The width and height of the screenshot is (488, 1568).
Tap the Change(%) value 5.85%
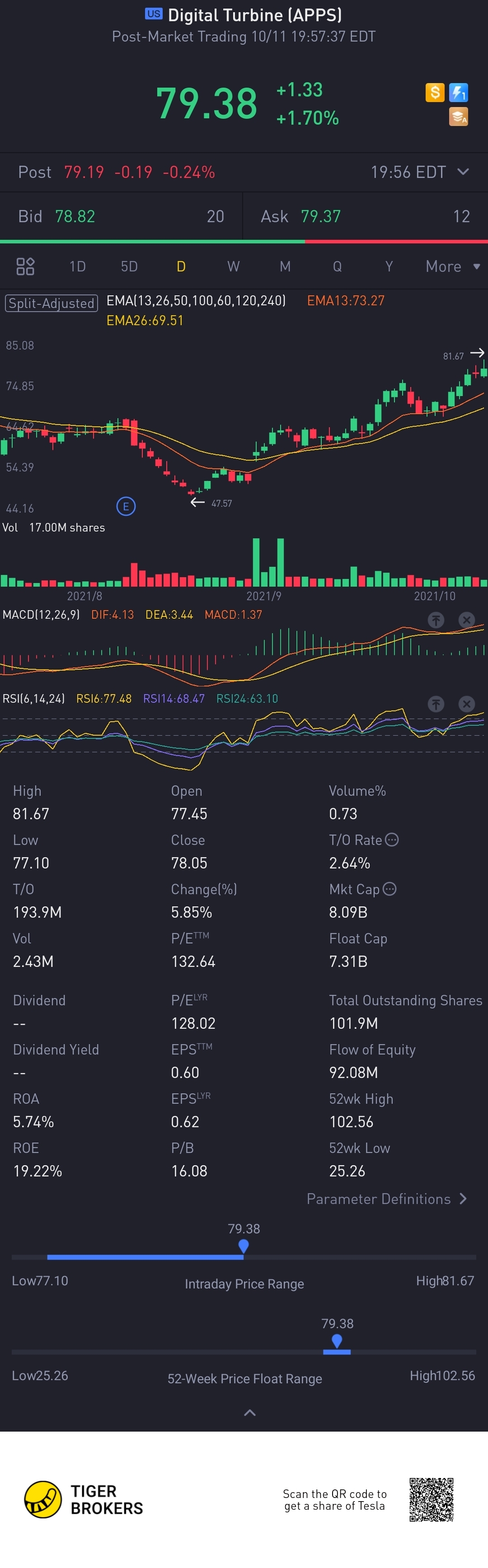(x=192, y=912)
